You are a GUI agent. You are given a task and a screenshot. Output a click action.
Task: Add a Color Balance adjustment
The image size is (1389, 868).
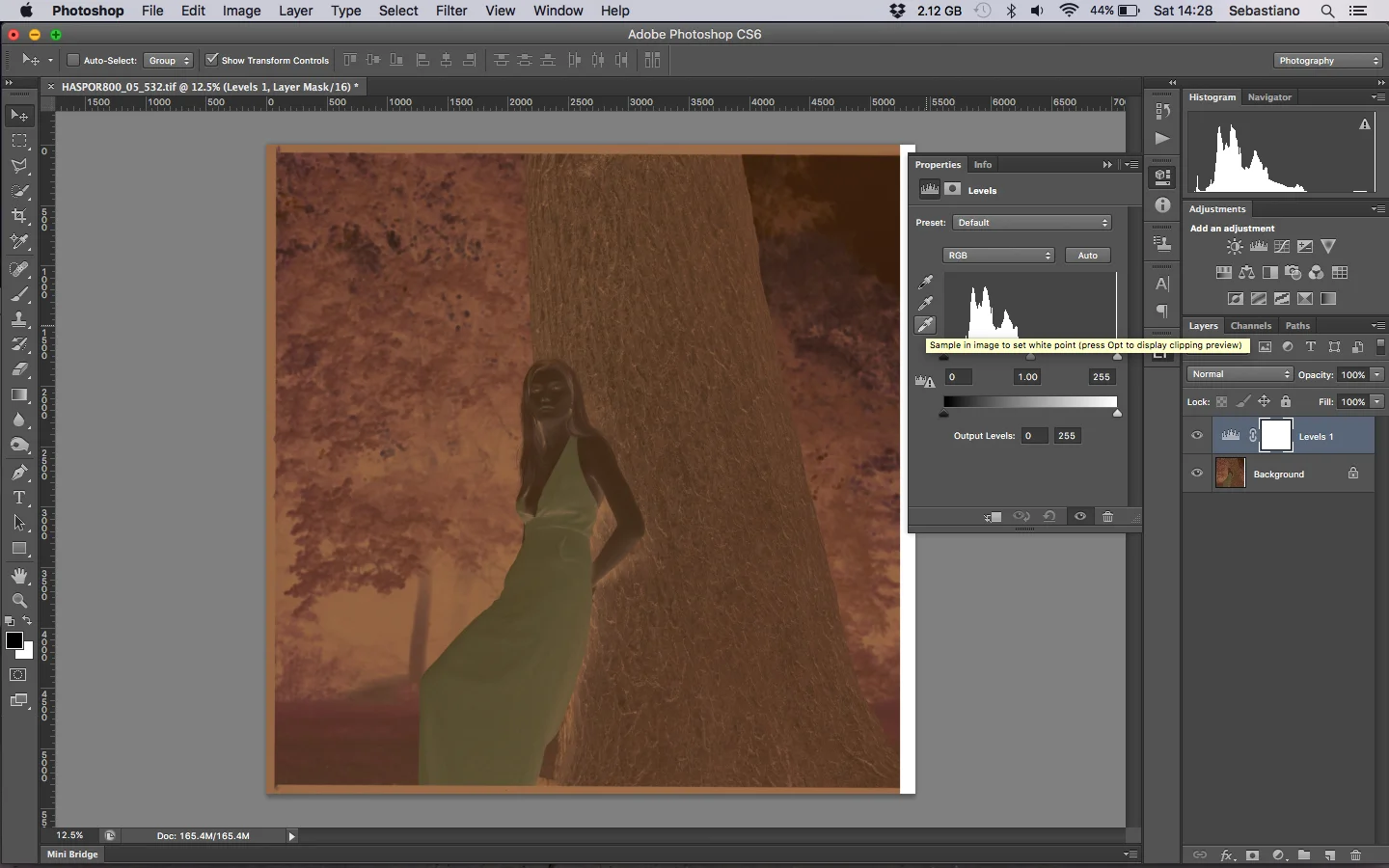(x=1247, y=273)
